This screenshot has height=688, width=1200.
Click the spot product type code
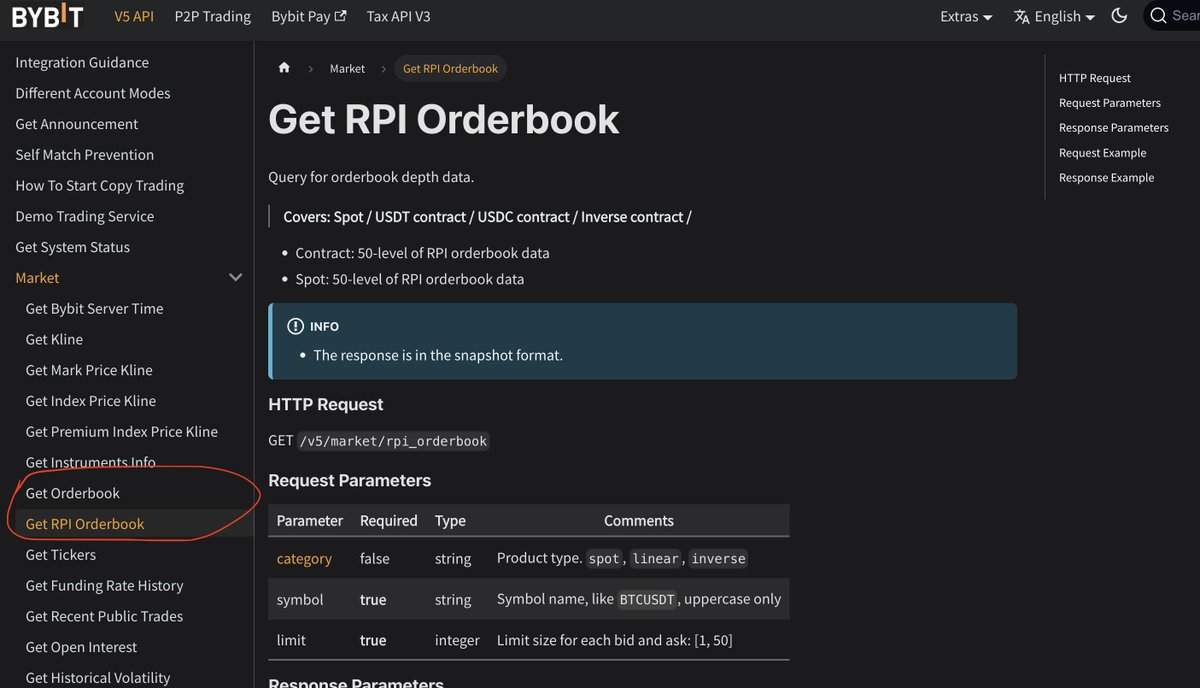[x=604, y=559]
